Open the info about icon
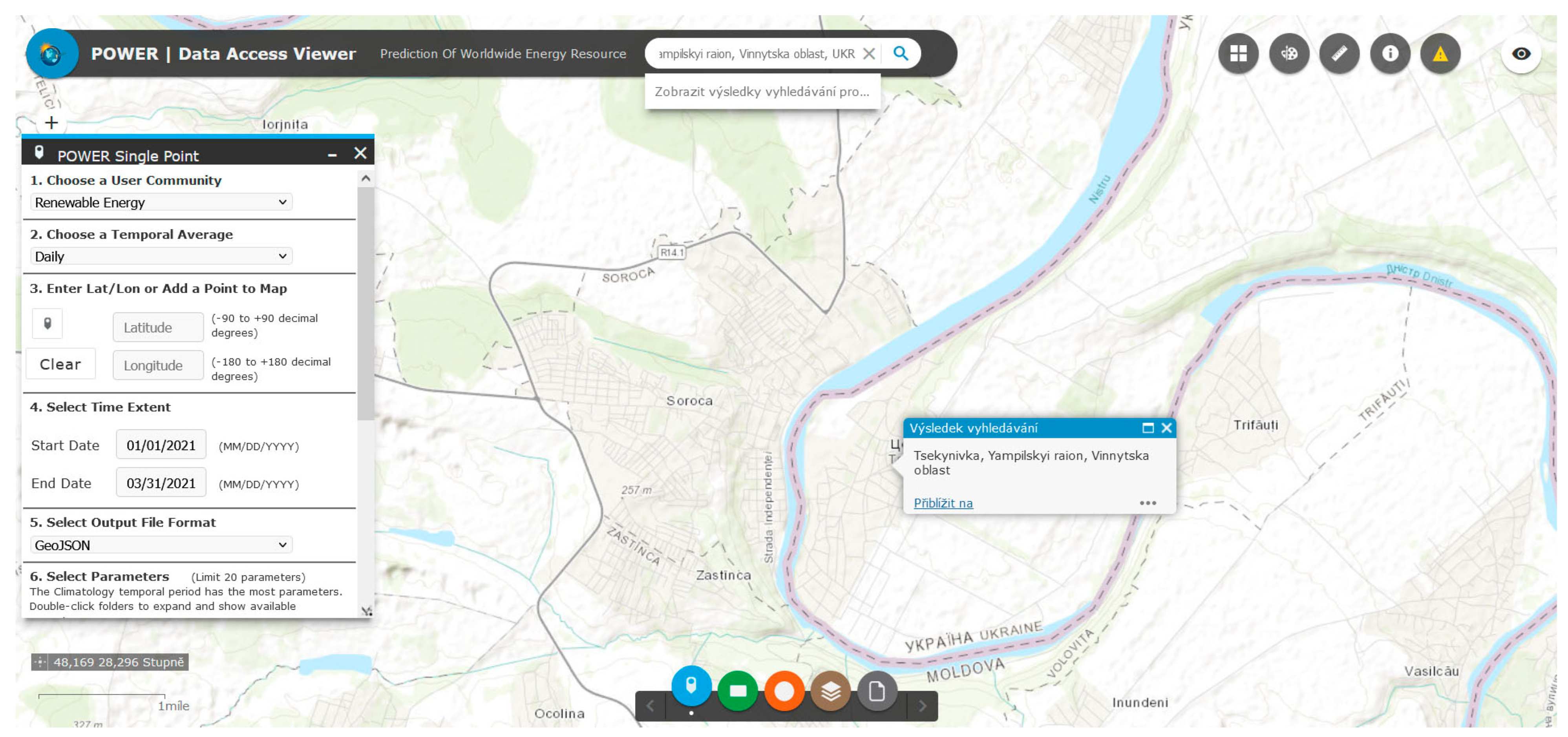Viewport: 1568px width, 737px height. (x=1390, y=53)
